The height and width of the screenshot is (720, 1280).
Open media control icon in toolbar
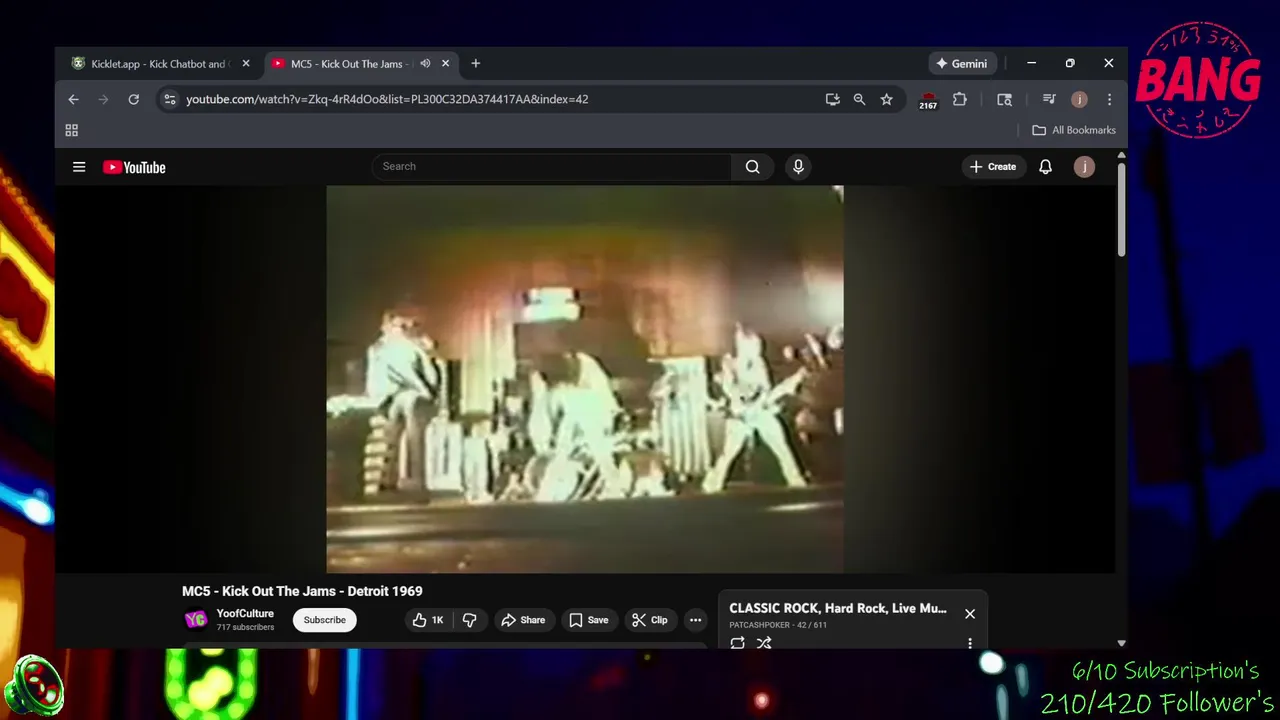click(1049, 100)
